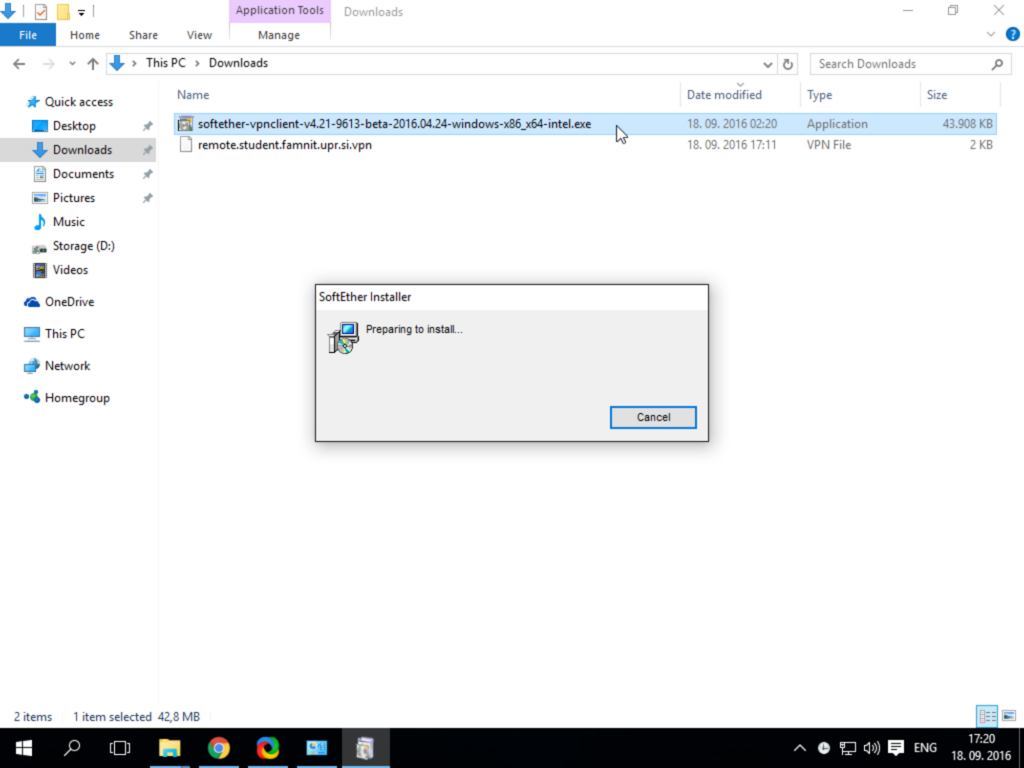Screen dimensions: 1024x768
Task: Click the Help question mark icon
Action: pos(1012,35)
